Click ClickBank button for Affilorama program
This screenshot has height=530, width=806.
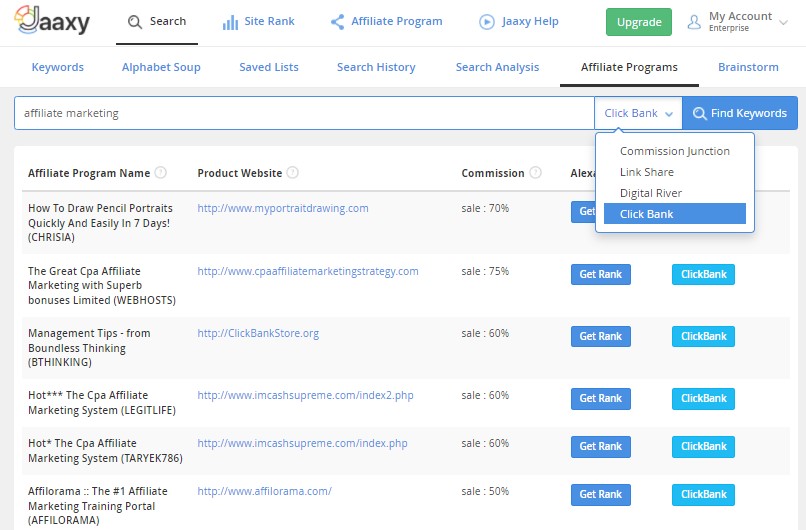point(703,495)
